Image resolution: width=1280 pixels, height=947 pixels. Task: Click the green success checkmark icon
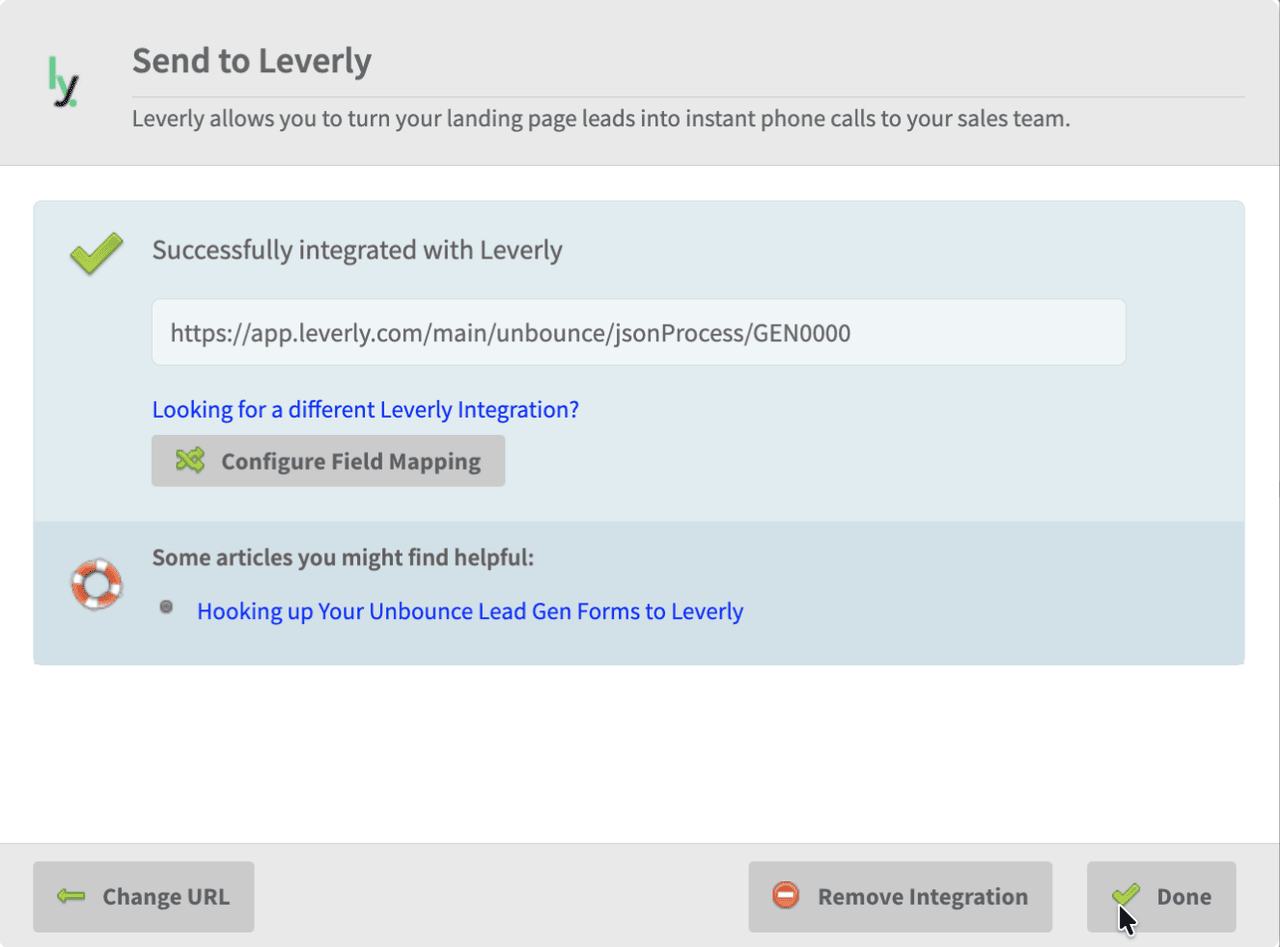pyautogui.click(x=97, y=253)
